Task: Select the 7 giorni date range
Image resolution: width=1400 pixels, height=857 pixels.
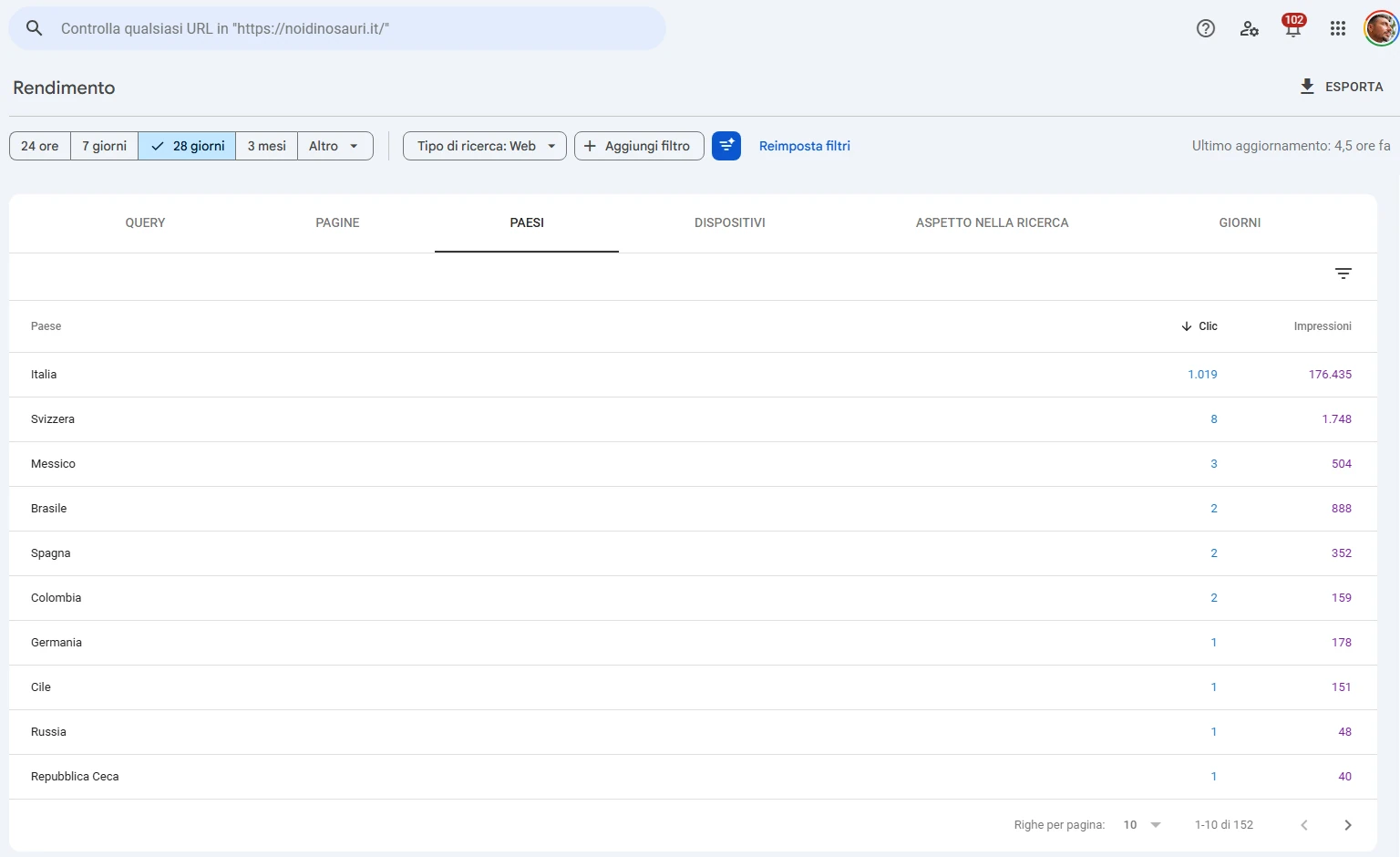Action: coord(105,146)
